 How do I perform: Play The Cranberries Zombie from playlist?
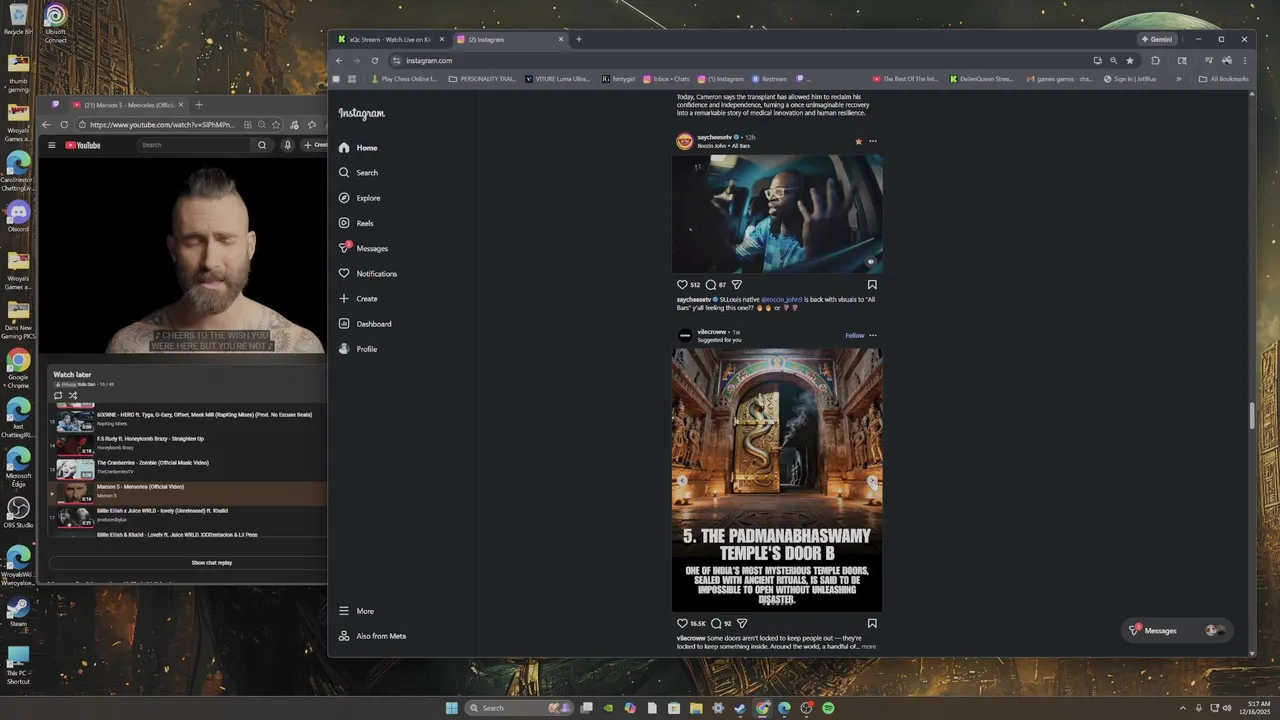pos(188,468)
